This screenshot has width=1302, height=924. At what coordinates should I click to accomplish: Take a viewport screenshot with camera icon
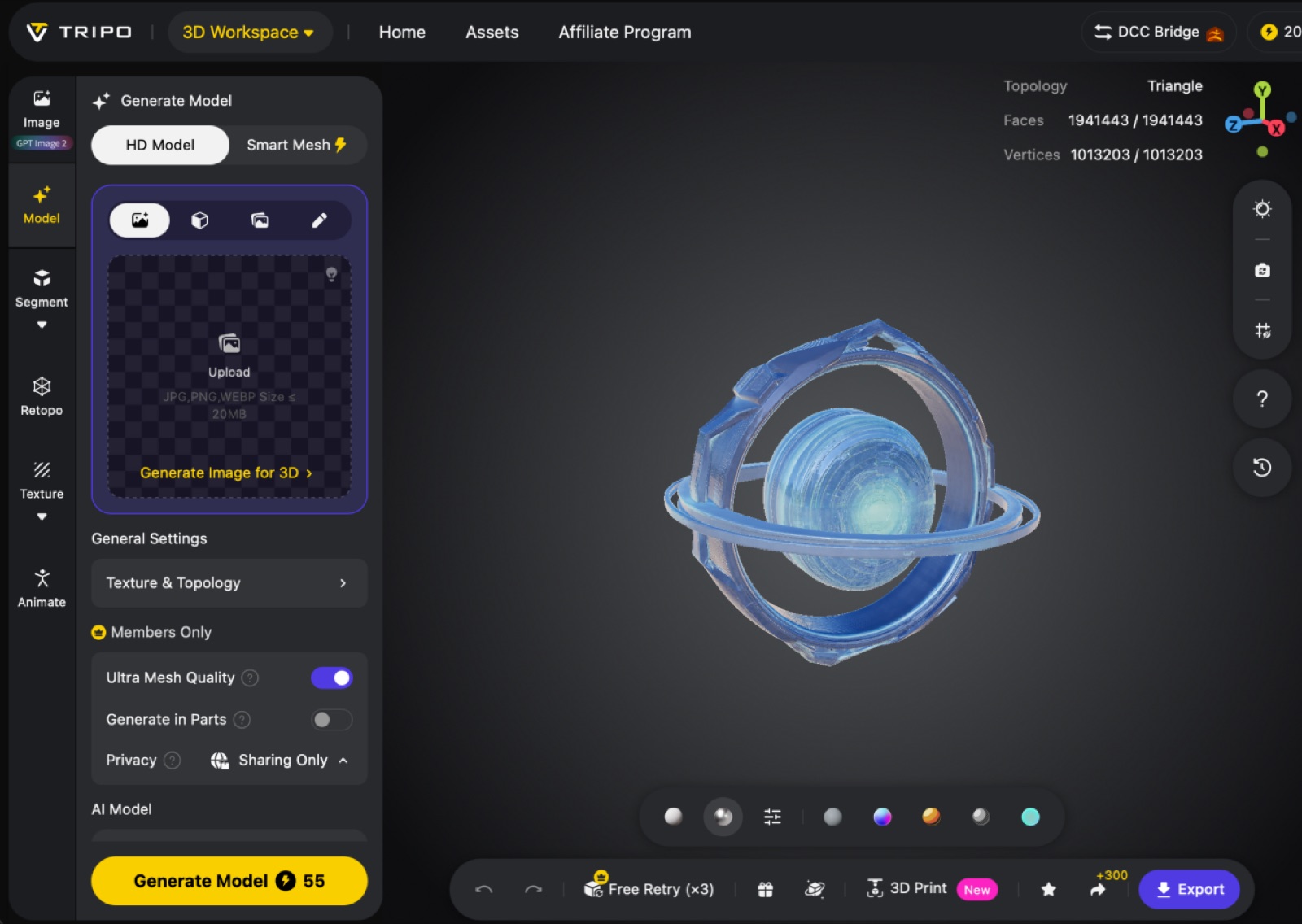click(1262, 270)
